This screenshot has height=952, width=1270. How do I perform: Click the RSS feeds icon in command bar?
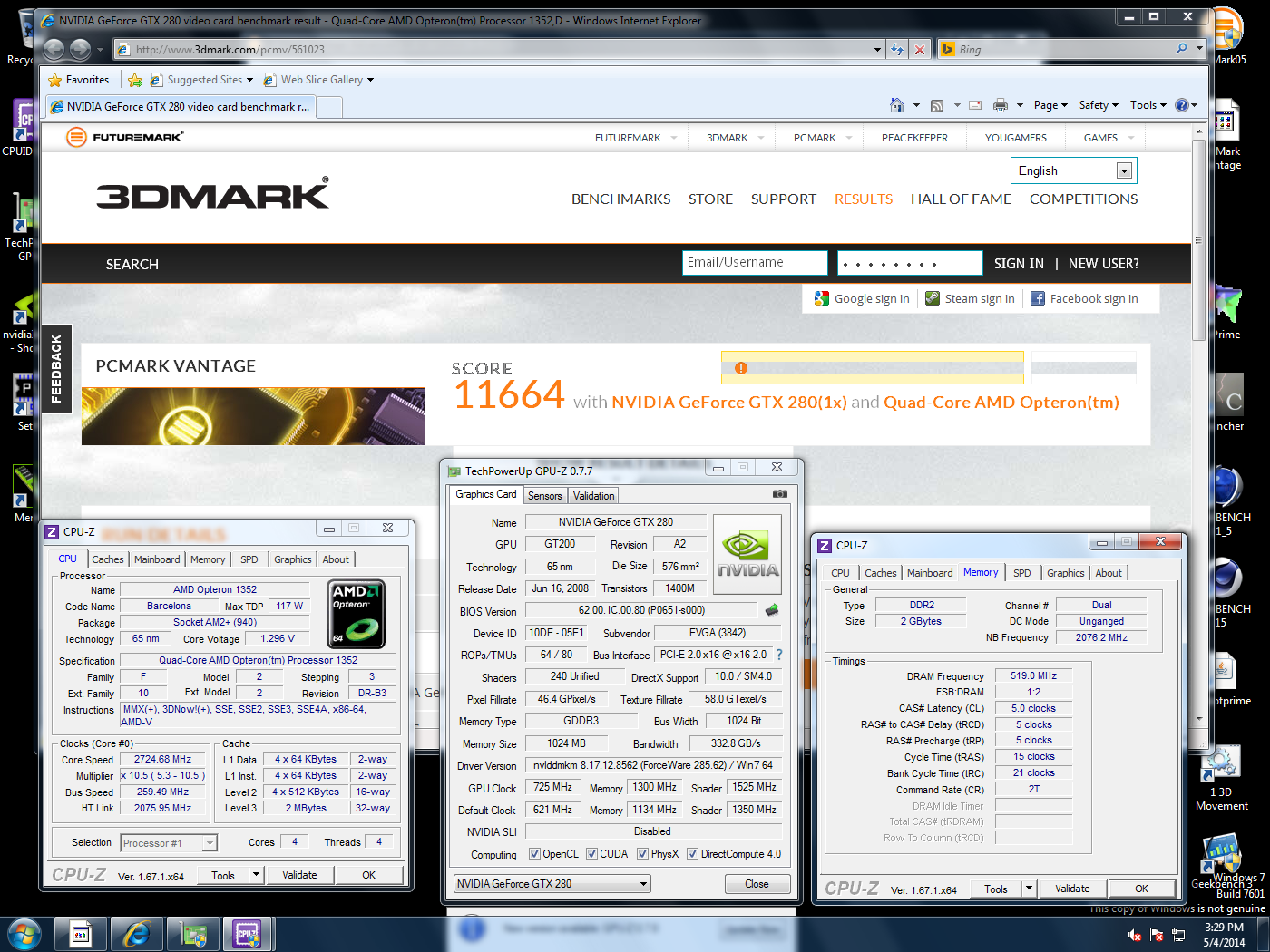tap(937, 105)
